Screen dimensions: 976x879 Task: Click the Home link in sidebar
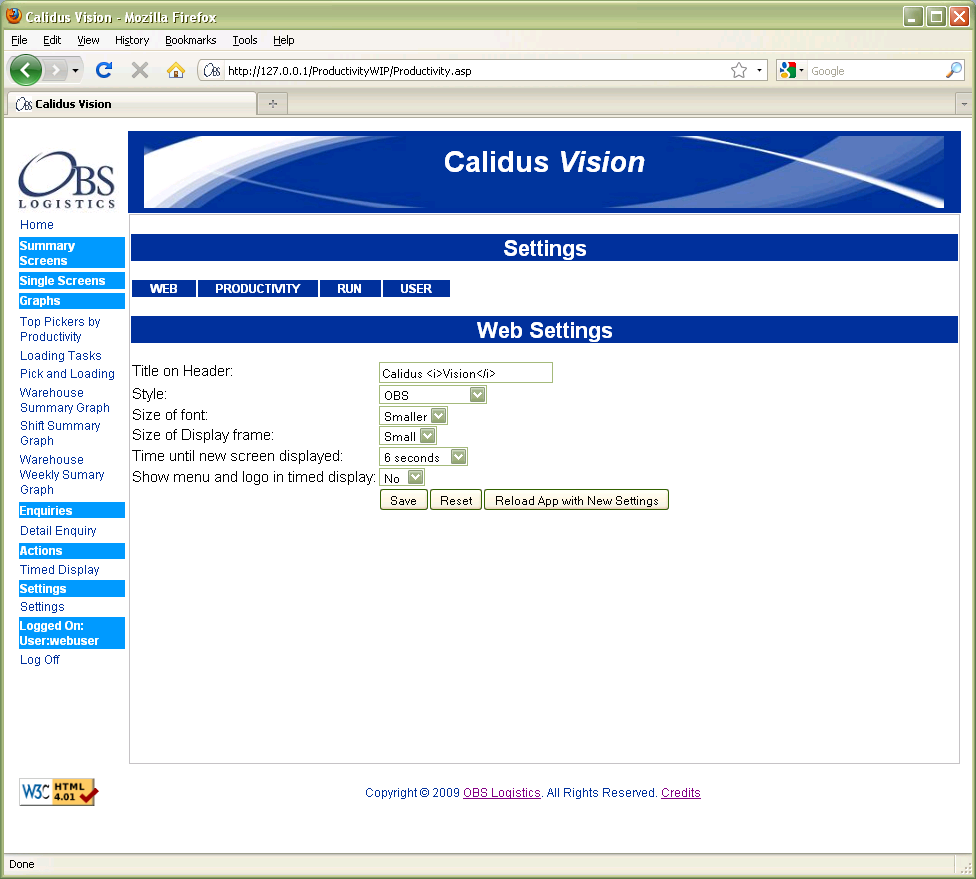coord(37,225)
